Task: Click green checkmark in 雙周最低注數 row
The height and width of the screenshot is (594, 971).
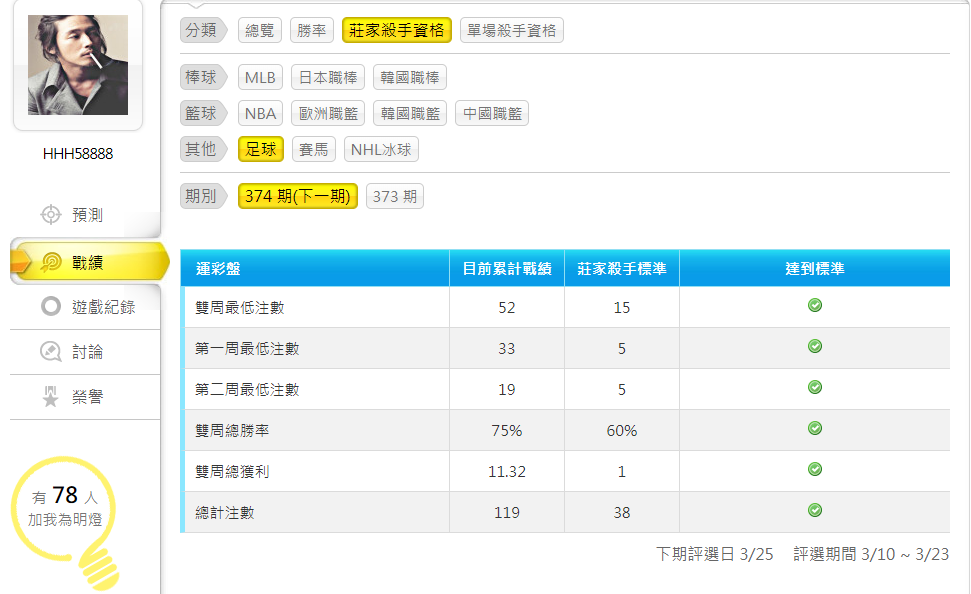Action: click(814, 305)
